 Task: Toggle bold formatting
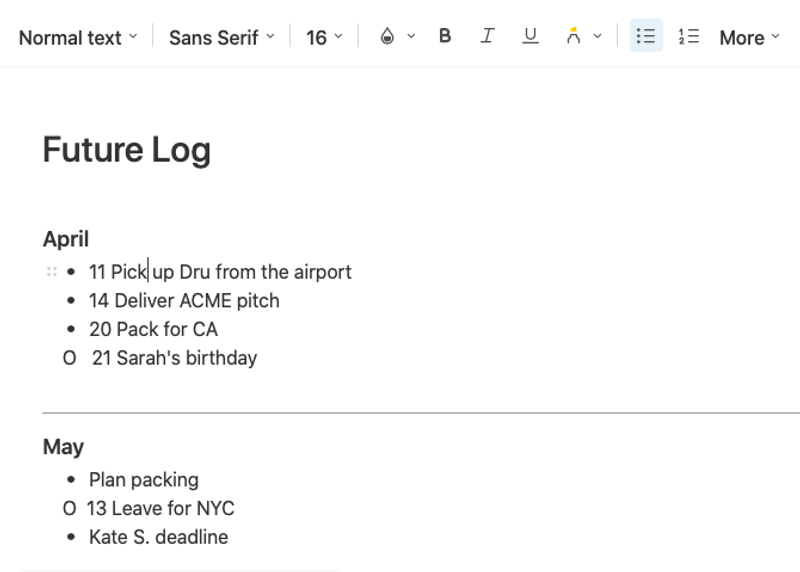pyautogui.click(x=445, y=37)
